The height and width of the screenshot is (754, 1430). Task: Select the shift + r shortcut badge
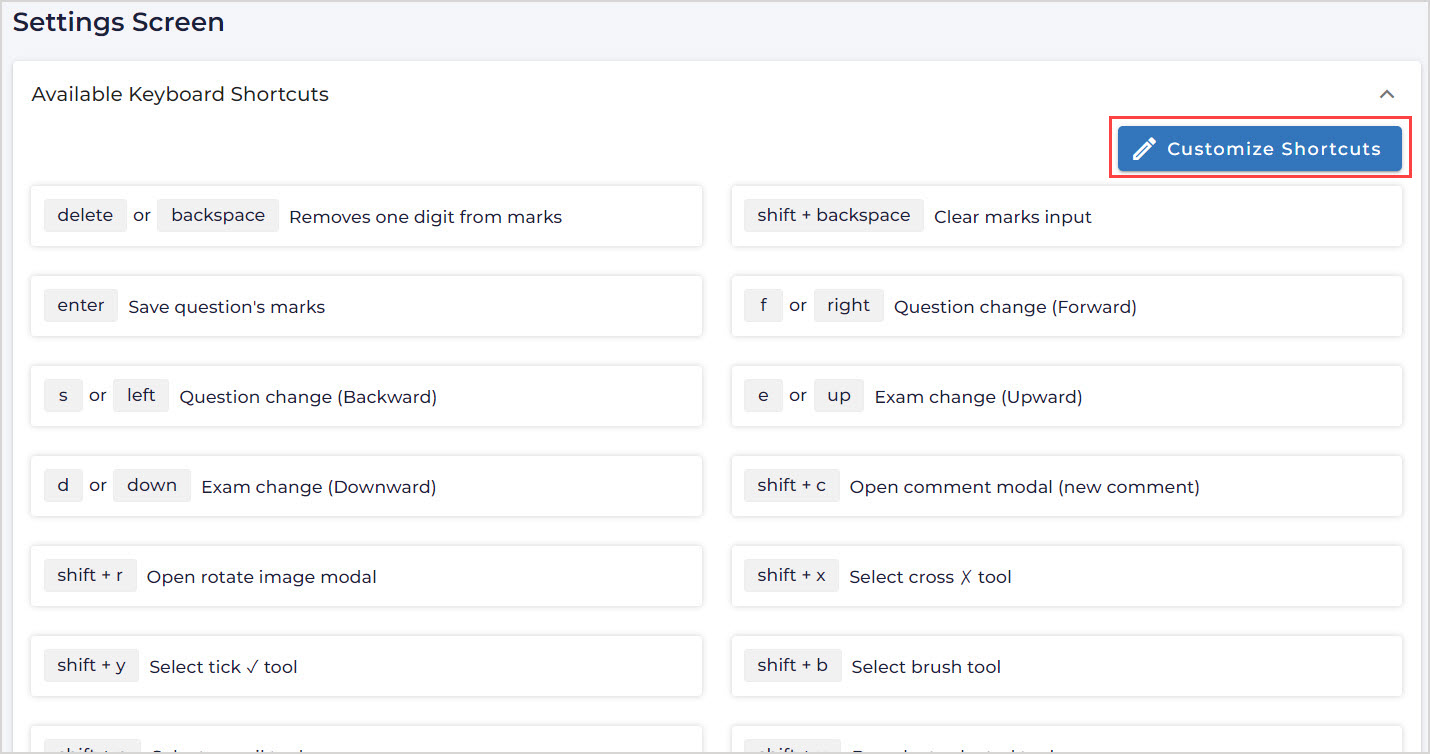pyautogui.click(x=90, y=575)
